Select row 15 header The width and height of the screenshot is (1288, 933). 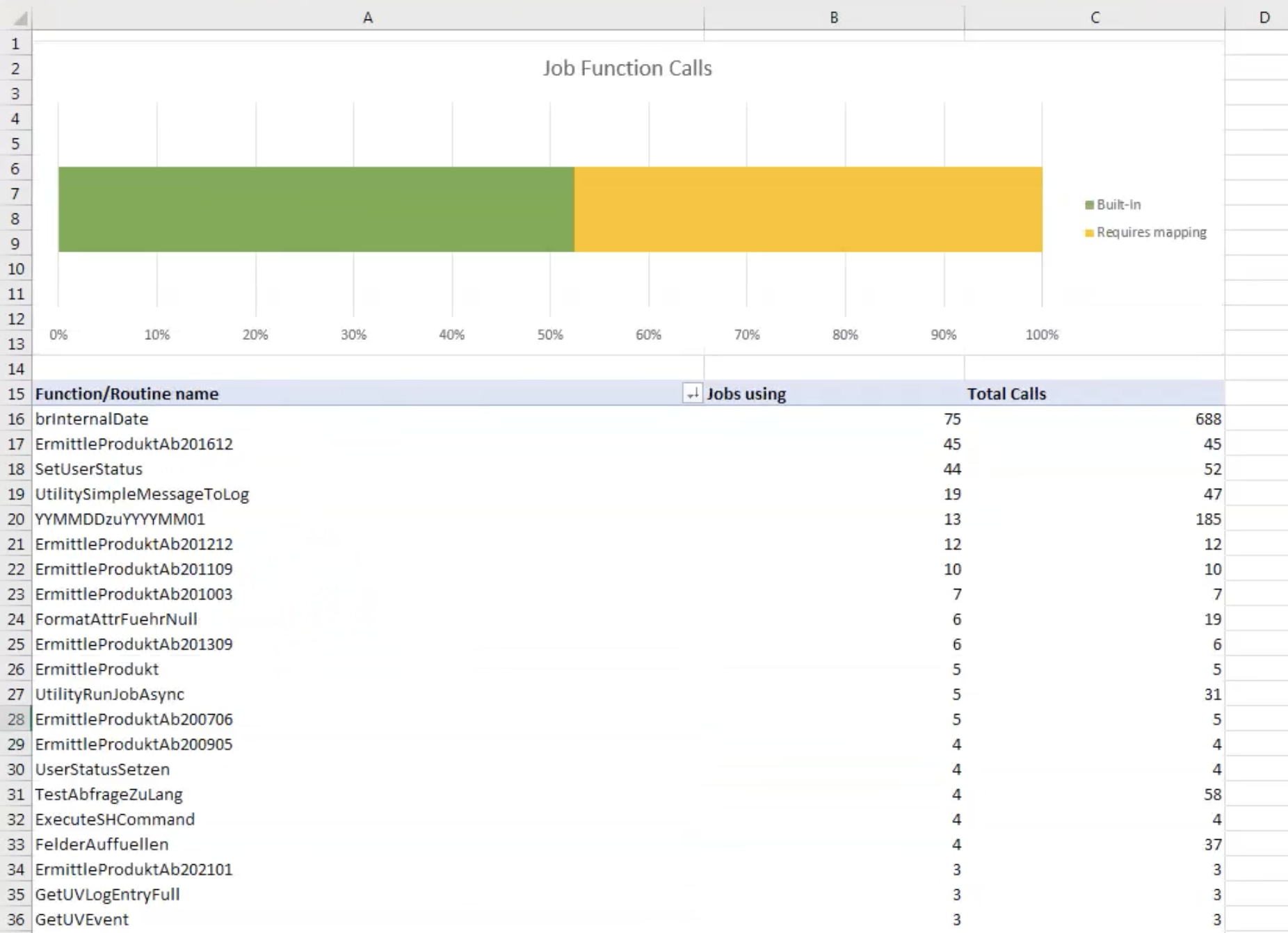(15, 394)
